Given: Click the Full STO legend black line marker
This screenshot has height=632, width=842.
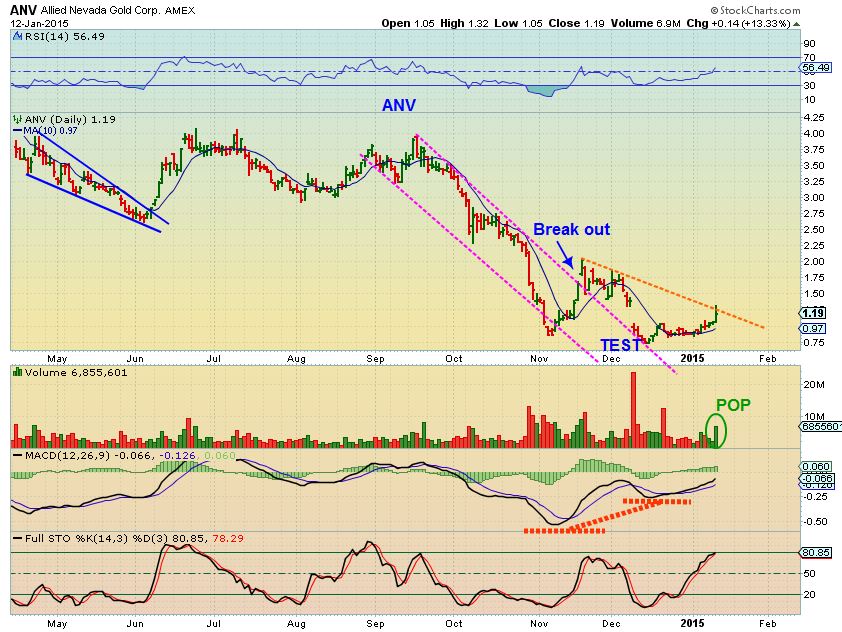Looking at the screenshot, I should tap(17, 538).
